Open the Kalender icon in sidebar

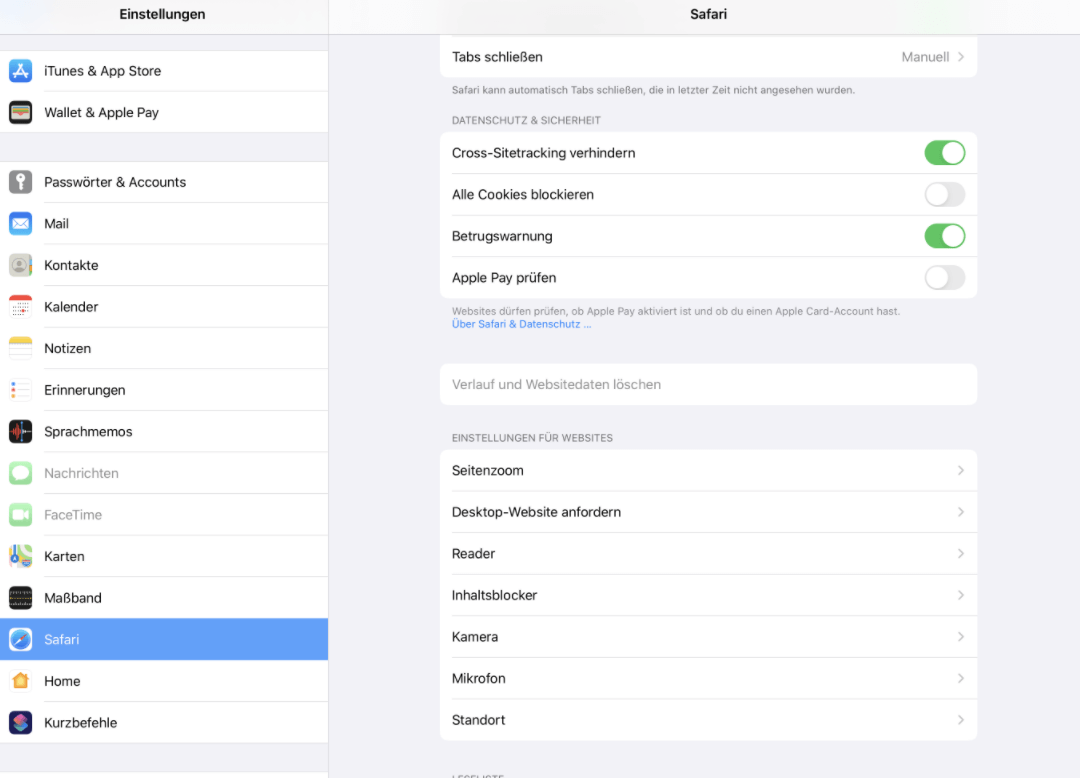pyautogui.click(x=21, y=307)
